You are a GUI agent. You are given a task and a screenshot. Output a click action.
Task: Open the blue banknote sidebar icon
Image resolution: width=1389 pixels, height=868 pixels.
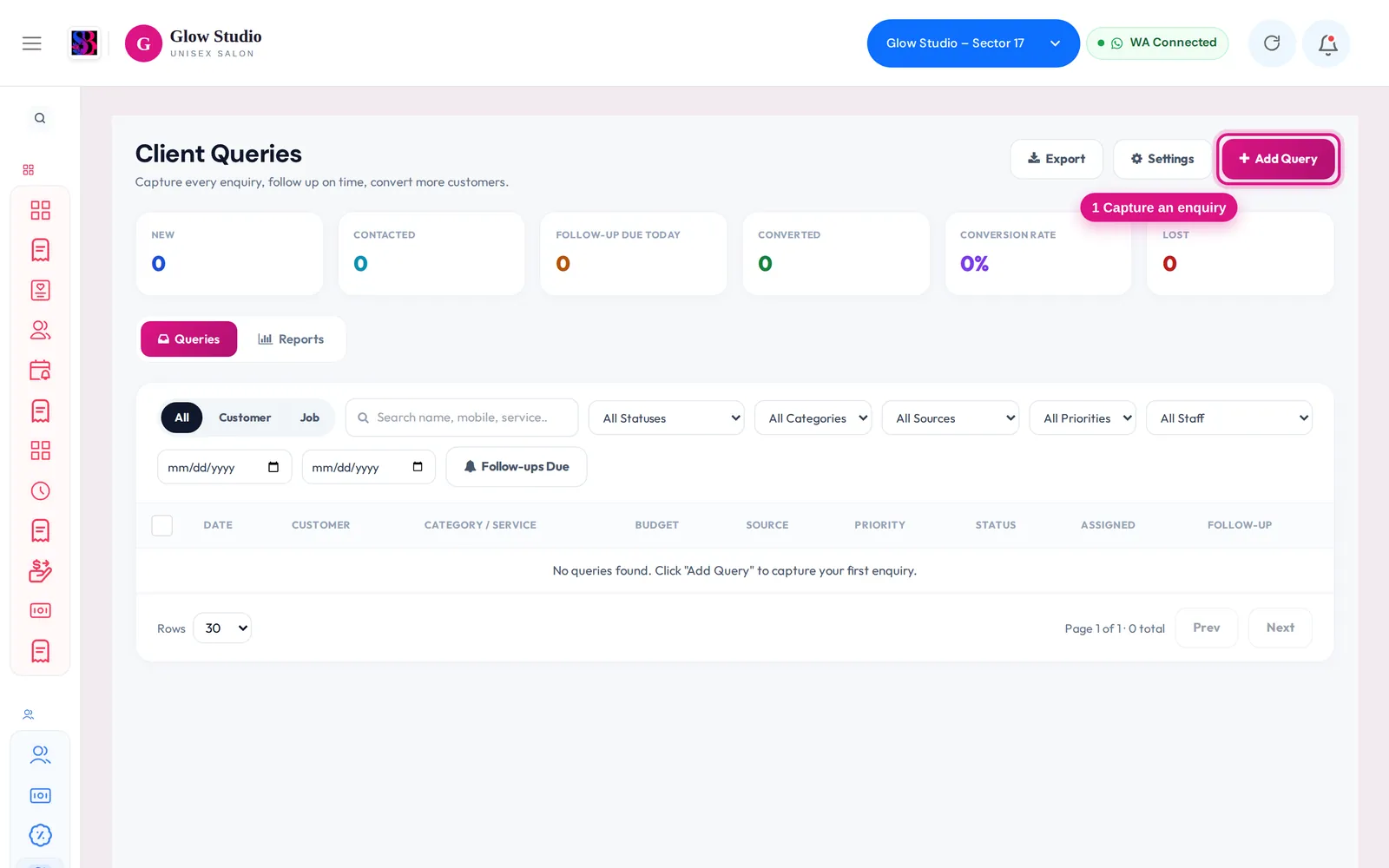[40, 795]
